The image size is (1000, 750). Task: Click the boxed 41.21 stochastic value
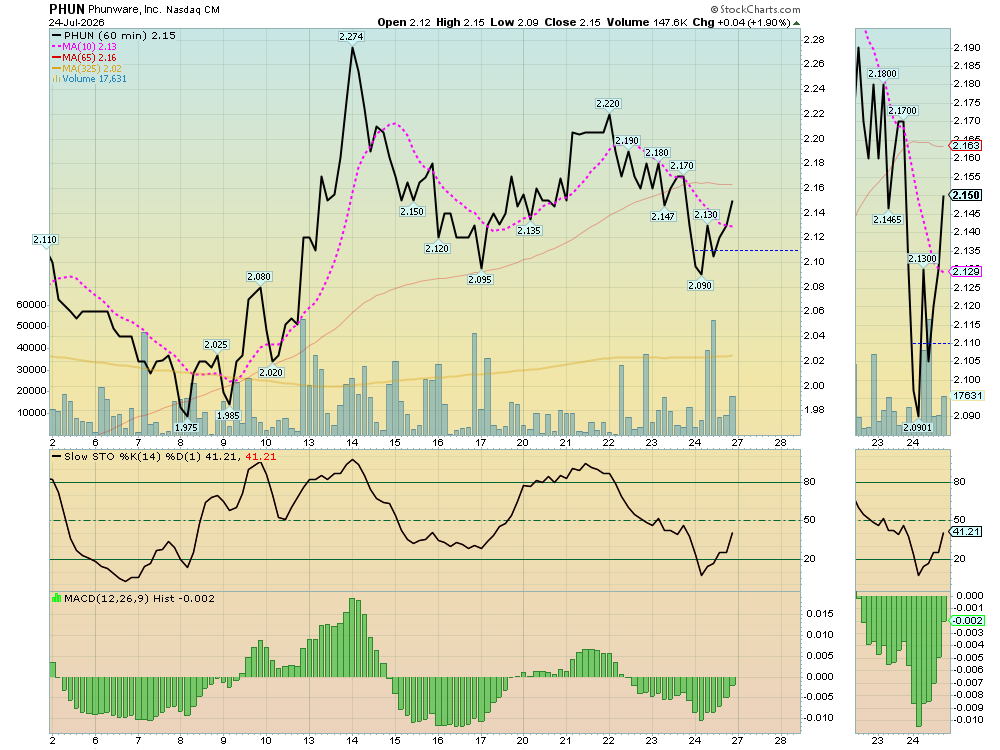pos(966,531)
